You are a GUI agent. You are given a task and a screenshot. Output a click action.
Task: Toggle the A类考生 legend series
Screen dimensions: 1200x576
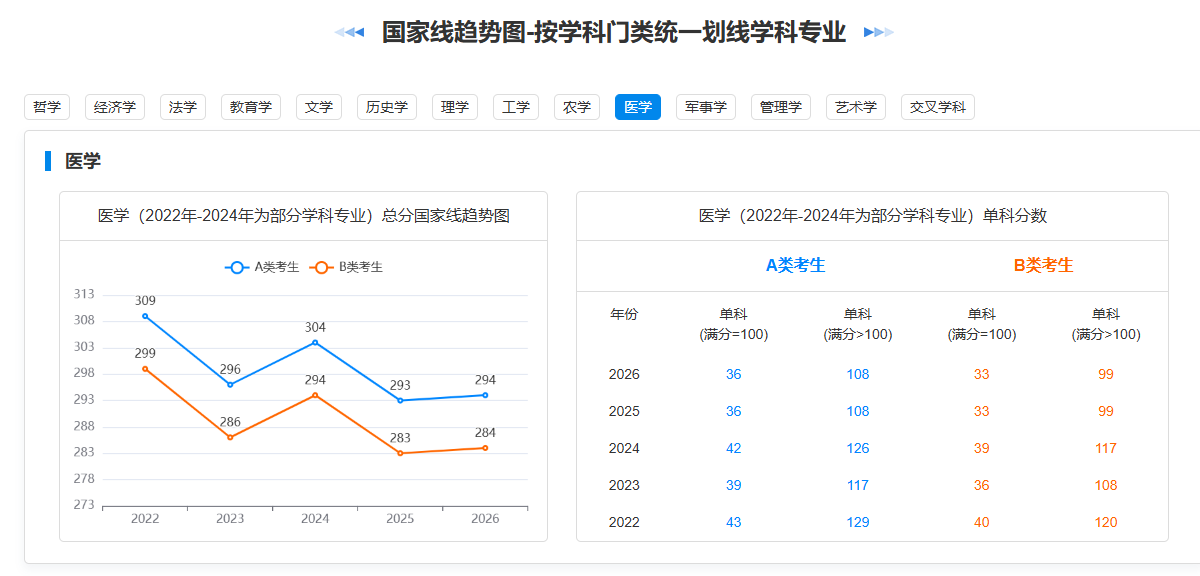pyautogui.click(x=262, y=267)
